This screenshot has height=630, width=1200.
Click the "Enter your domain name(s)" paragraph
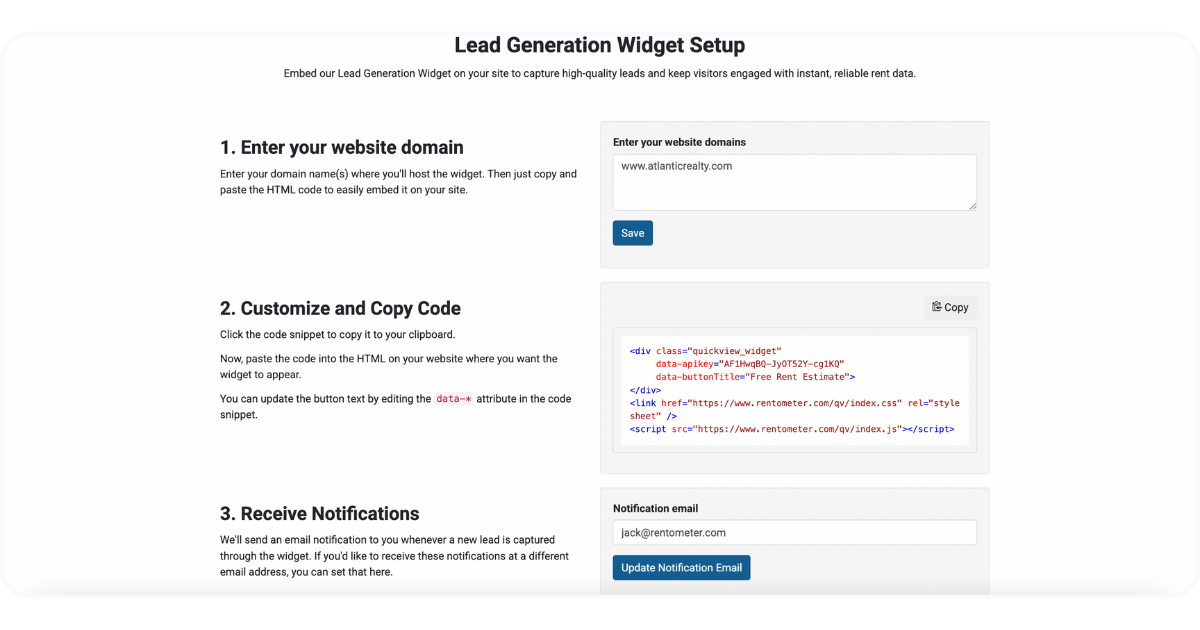(x=398, y=182)
